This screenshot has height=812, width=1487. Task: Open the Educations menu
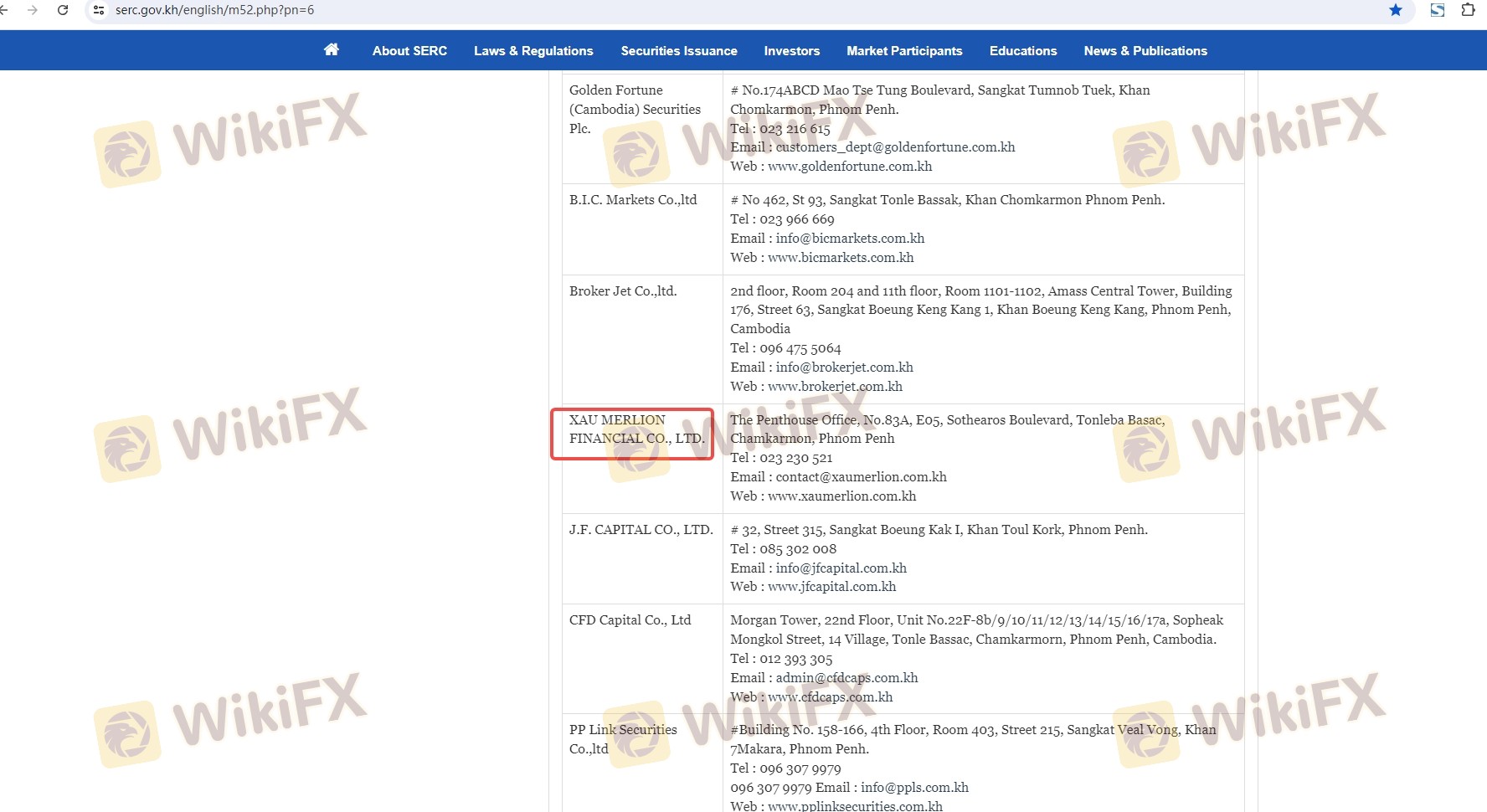pyautogui.click(x=1023, y=51)
